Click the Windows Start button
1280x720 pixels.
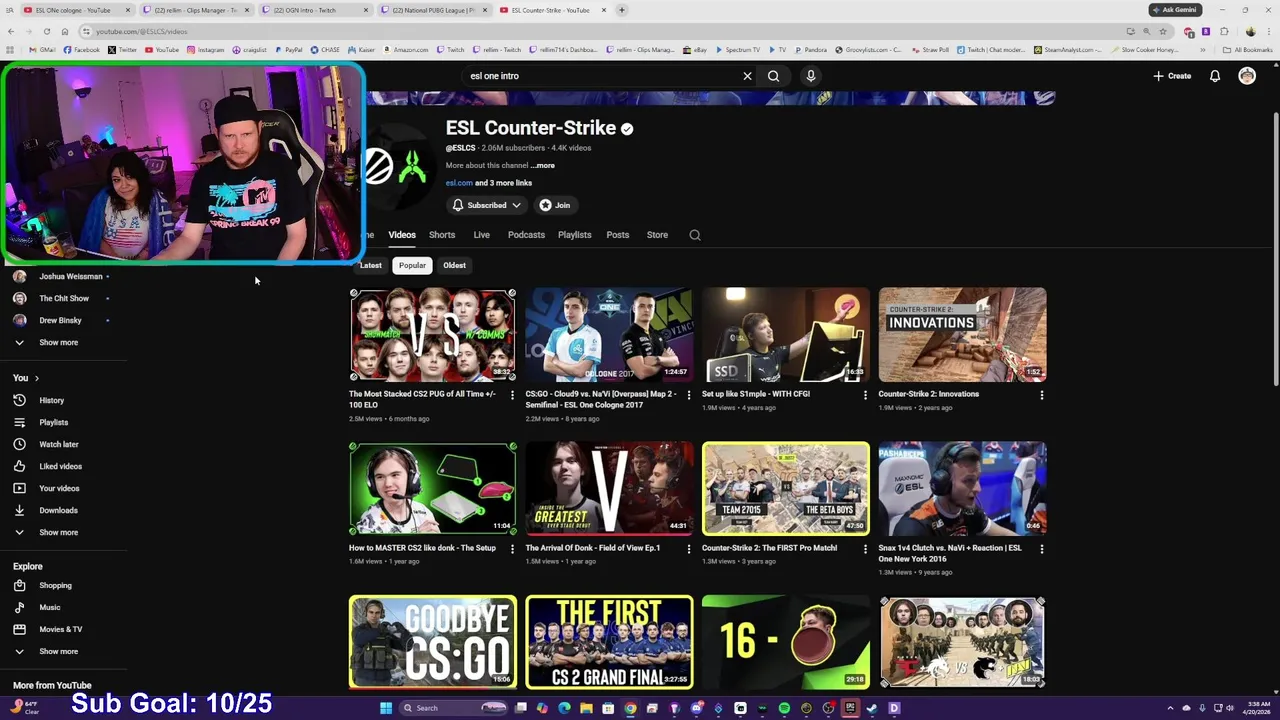point(386,708)
